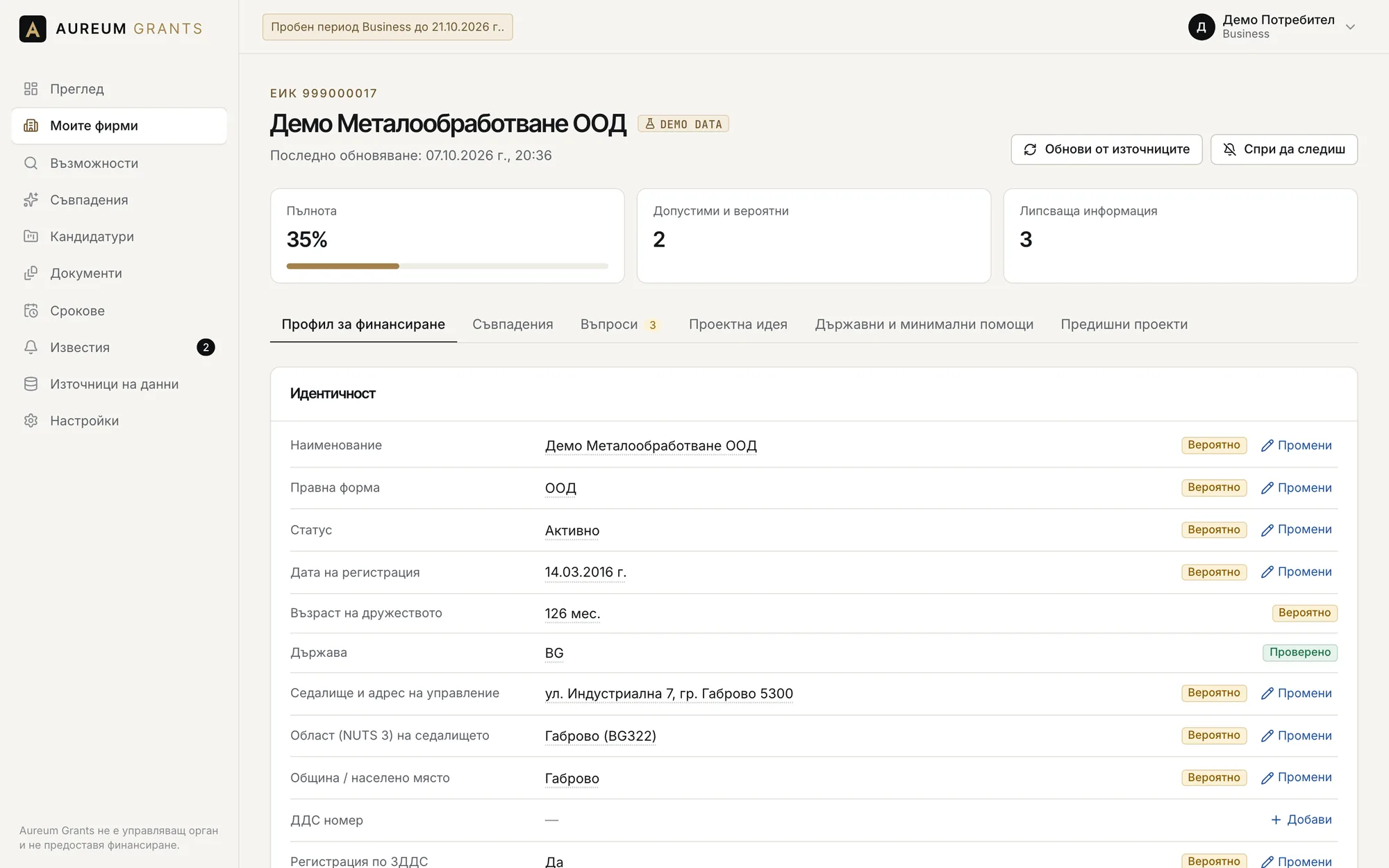Edit the Наименование field via Промени
This screenshot has width=1389, height=868.
1296,445
